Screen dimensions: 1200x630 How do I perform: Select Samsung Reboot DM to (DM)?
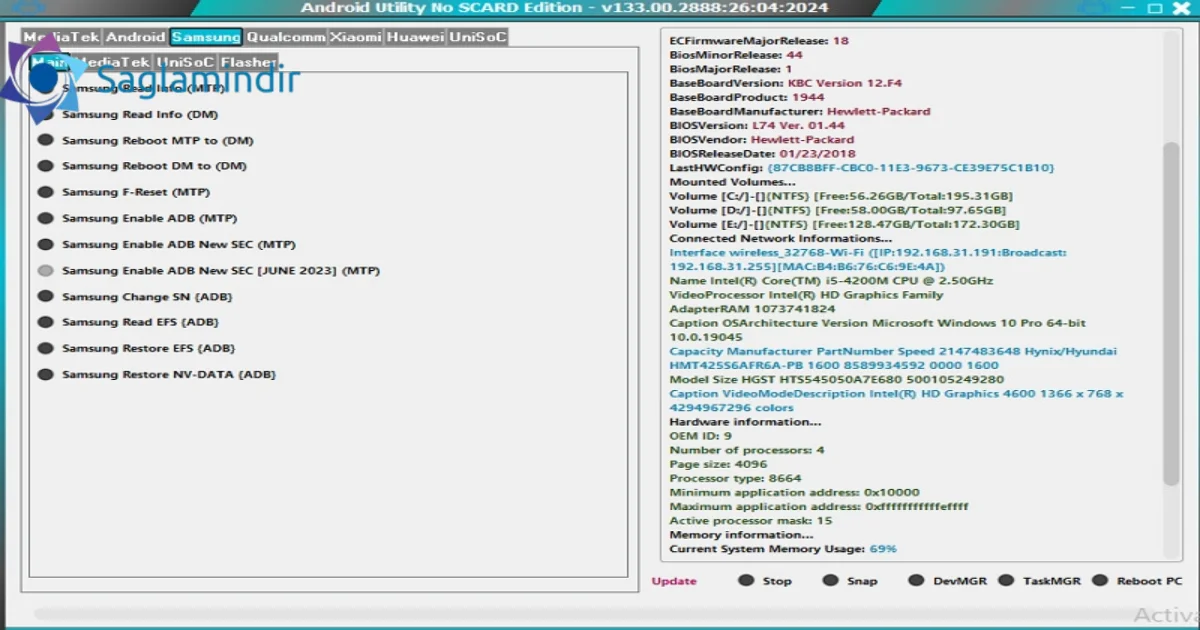pyautogui.click(x=142, y=166)
